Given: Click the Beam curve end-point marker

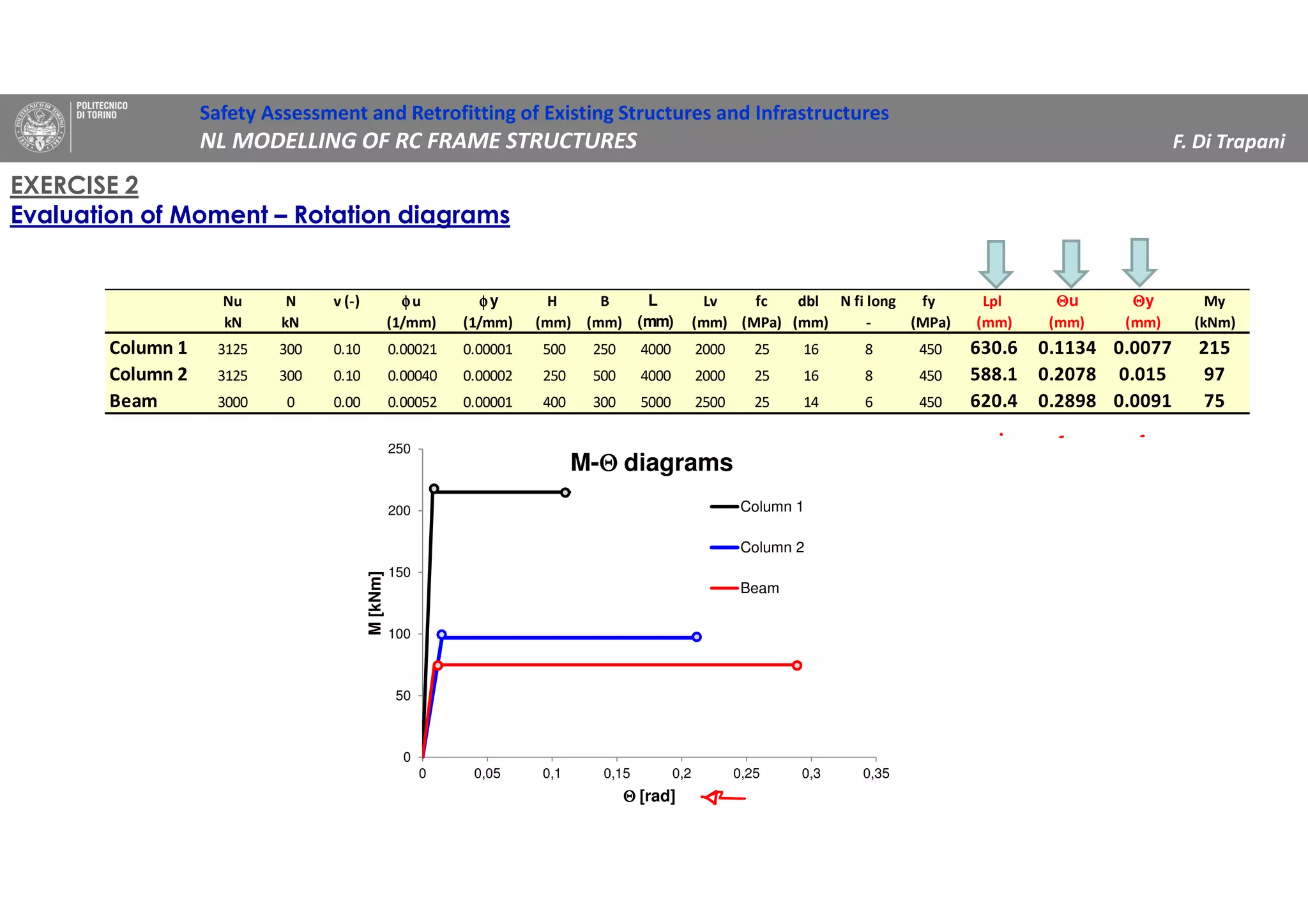Looking at the screenshot, I should point(797,665).
